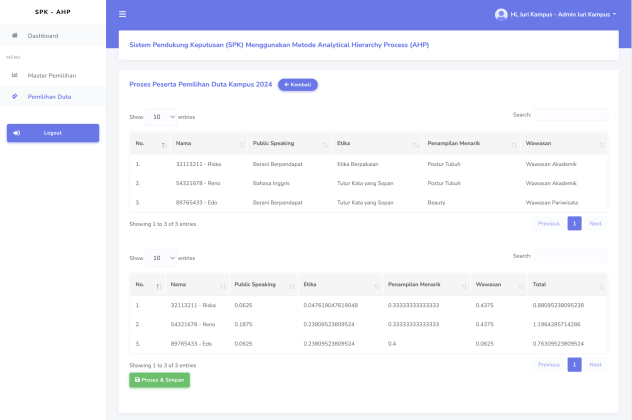Sort first table by Wawasan column
Image resolution: width=632 pixels, height=420 pixels.
(562, 143)
